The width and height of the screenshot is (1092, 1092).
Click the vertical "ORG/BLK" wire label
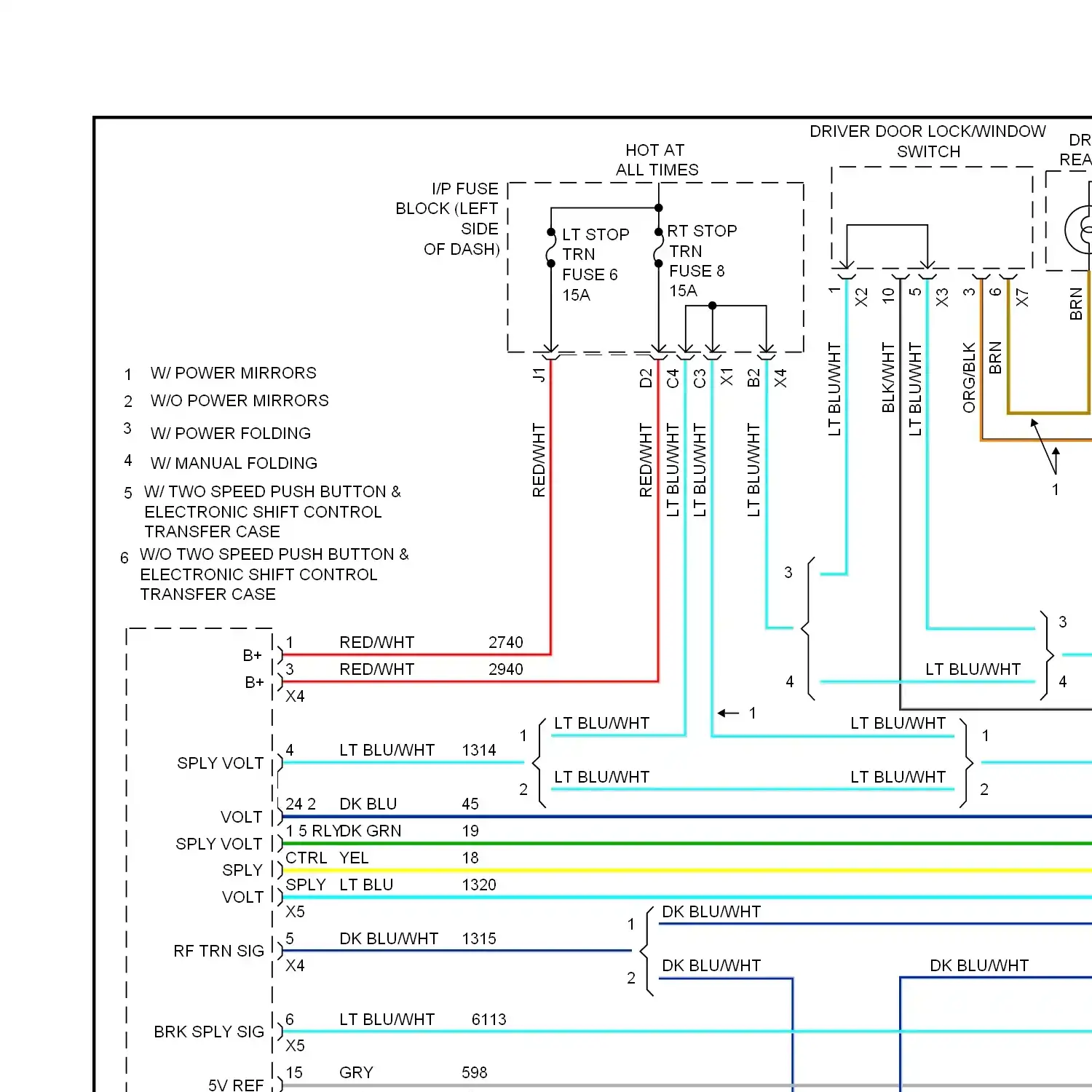(969, 378)
